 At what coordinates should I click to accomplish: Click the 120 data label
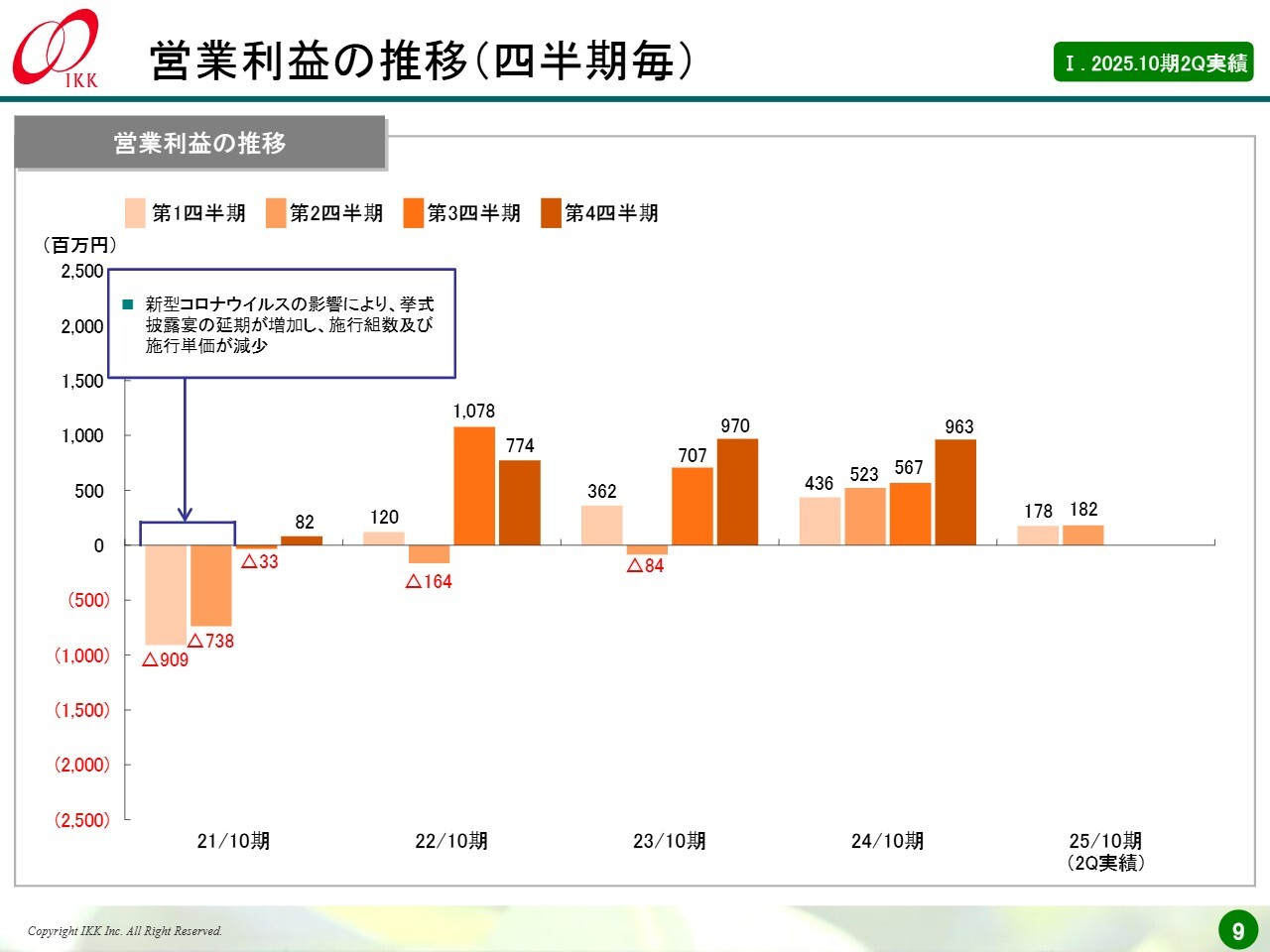coord(384,517)
